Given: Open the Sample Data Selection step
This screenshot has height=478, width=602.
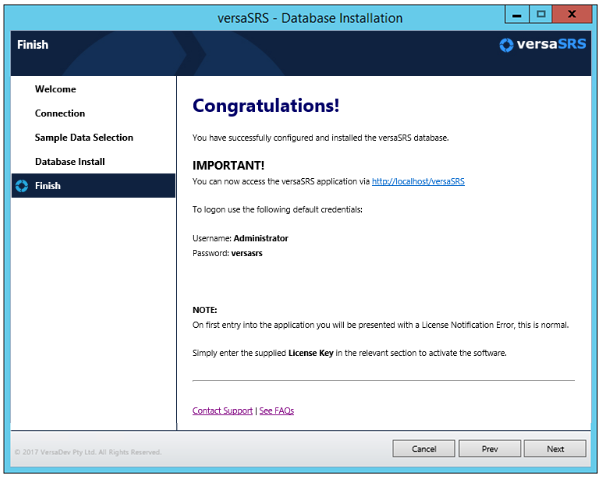Looking at the screenshot, I should (x=84, y=137).
